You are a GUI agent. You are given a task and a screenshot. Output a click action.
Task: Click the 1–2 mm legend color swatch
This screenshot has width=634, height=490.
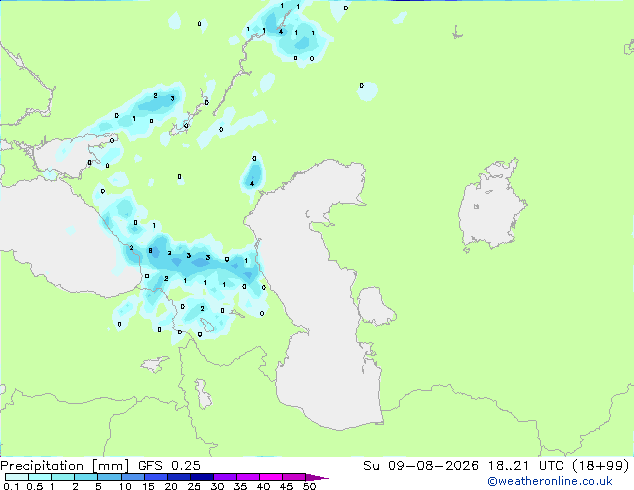[x=63, y=477]
